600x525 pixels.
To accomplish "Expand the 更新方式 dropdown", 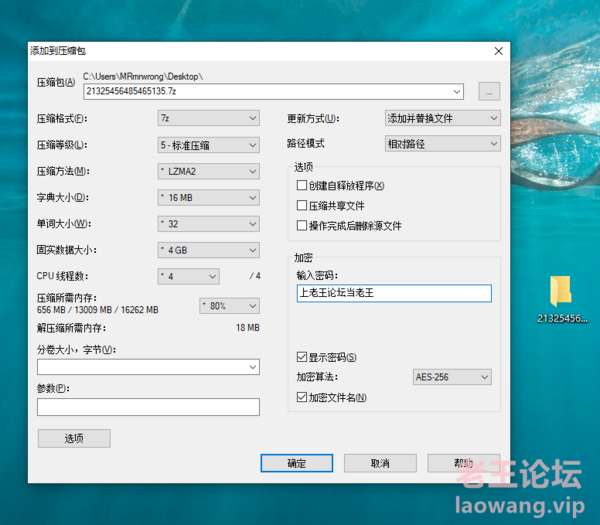I will click(x=443, y=118).
